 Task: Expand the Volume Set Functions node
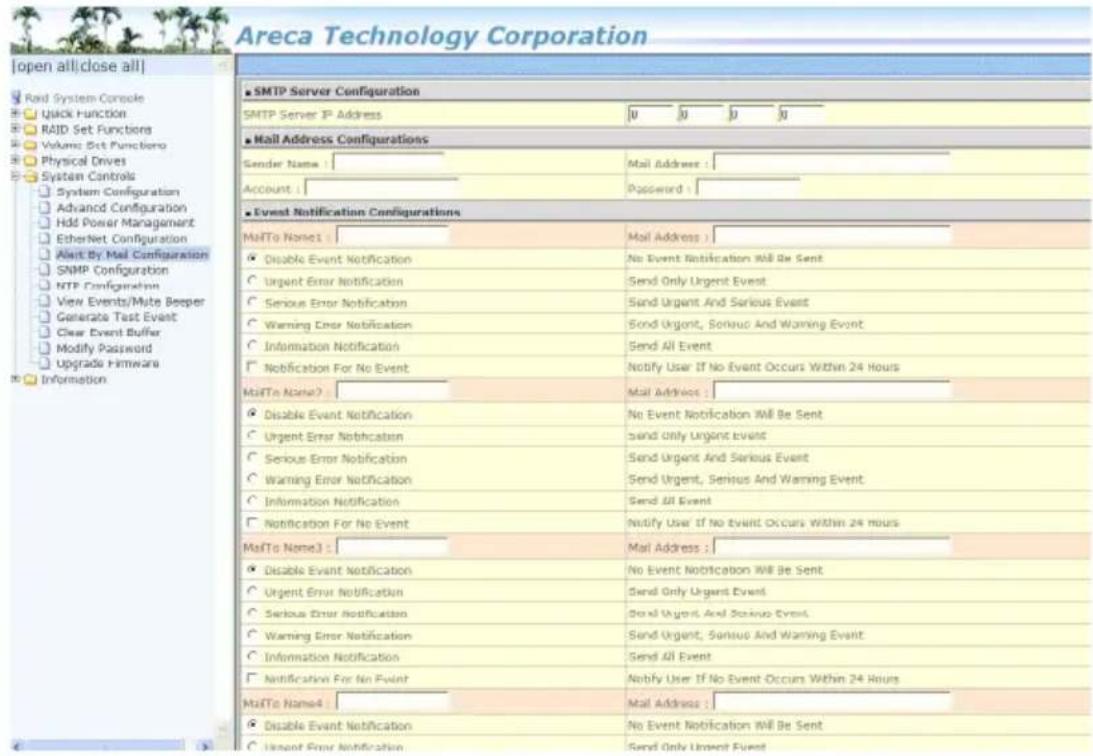point(15,144)
